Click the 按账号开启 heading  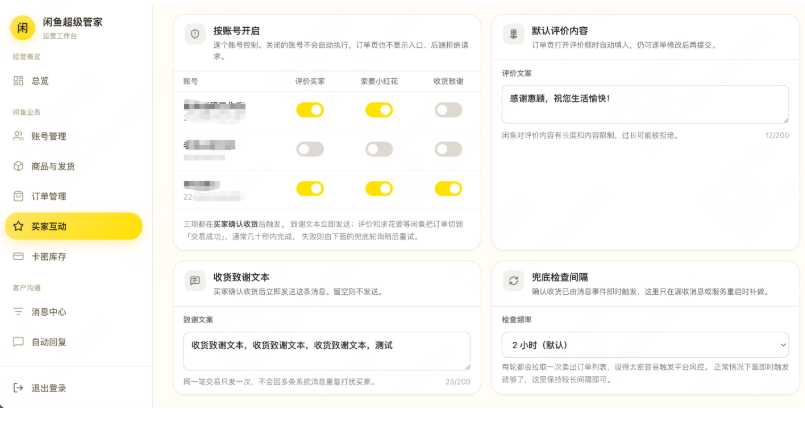pos(236,31)
